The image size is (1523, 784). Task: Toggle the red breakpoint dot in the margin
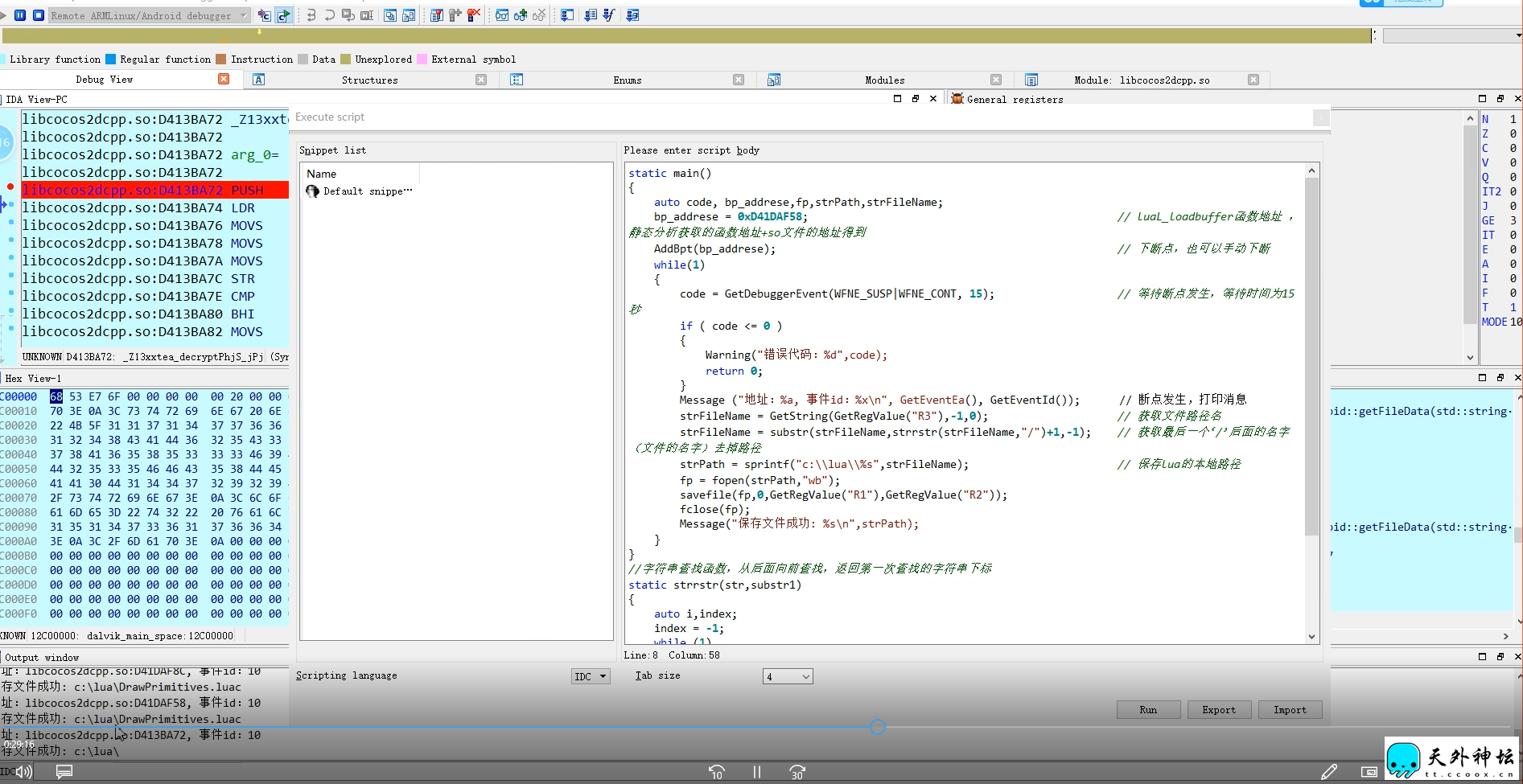10,187
